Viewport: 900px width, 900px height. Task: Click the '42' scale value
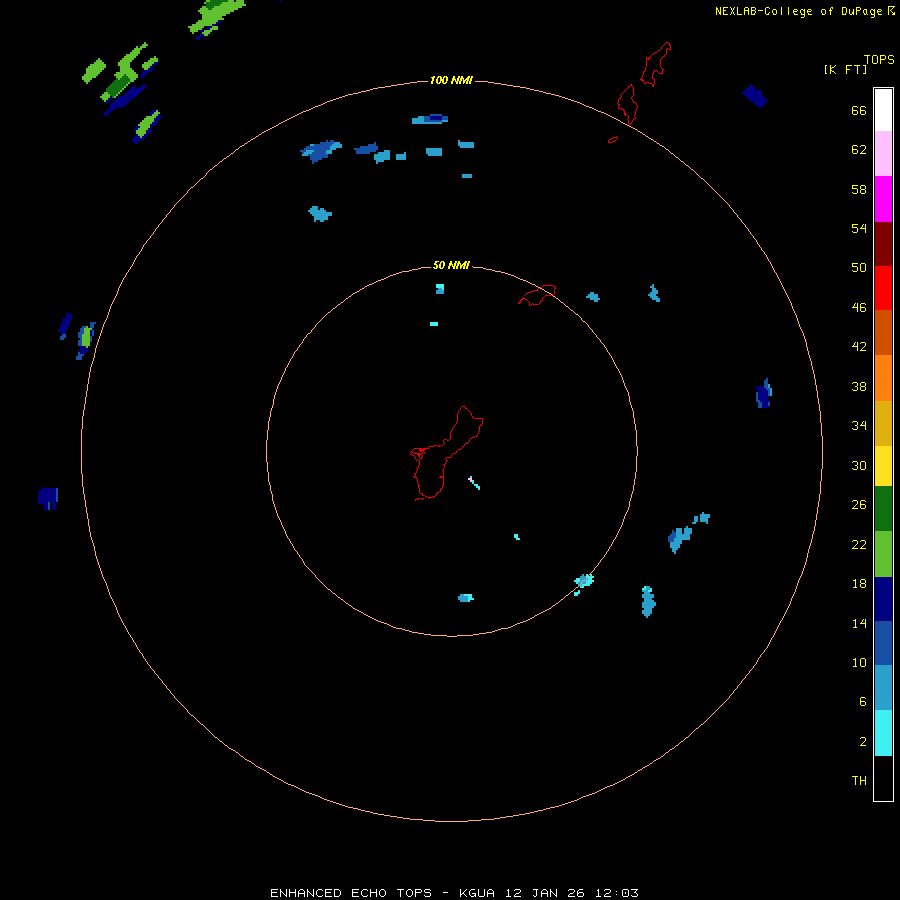pos(859,347)
